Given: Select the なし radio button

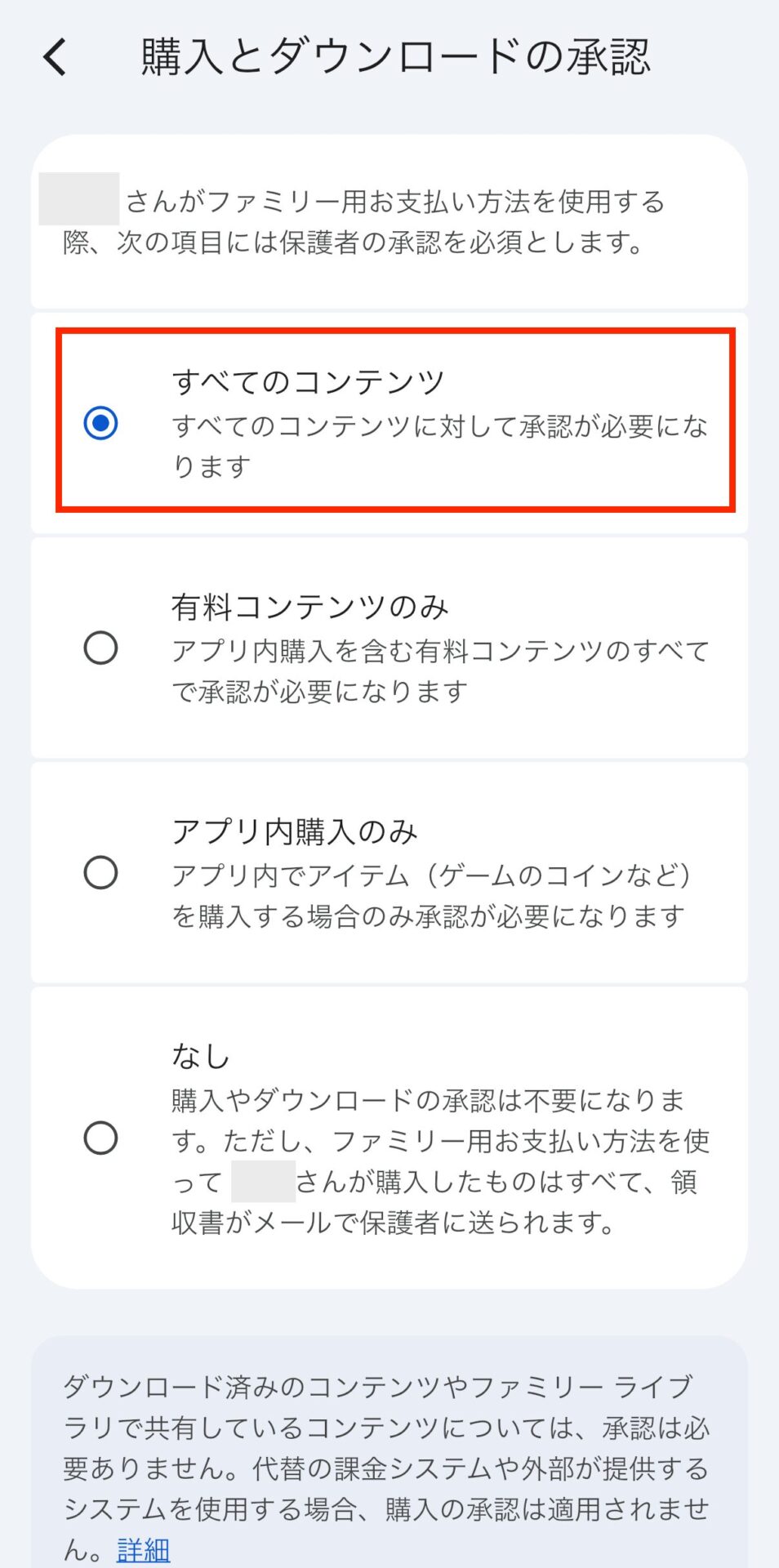Looking at the screenshot, I should (100, 1138).
